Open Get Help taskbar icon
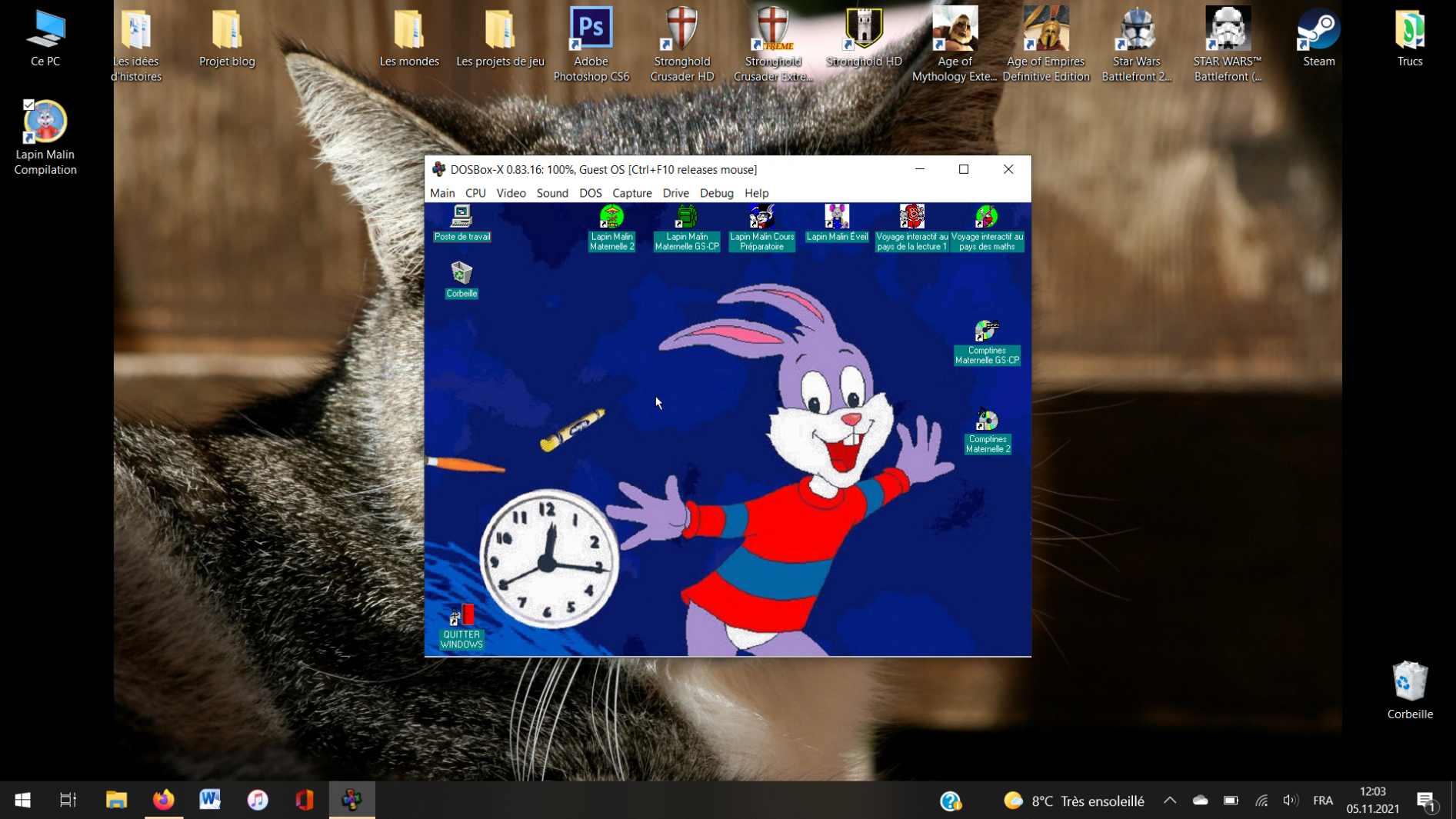 pos(951,801)
